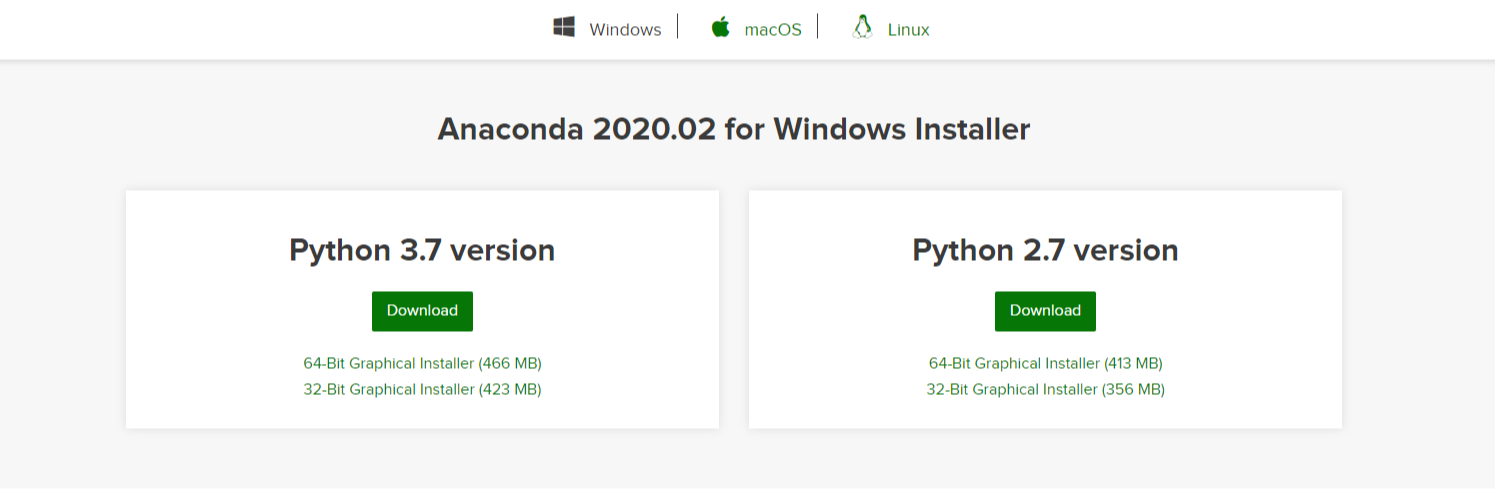The height and width of the screenshot is (501, 1495).
Task: Switch to the Windows tab
Action: 625,29
